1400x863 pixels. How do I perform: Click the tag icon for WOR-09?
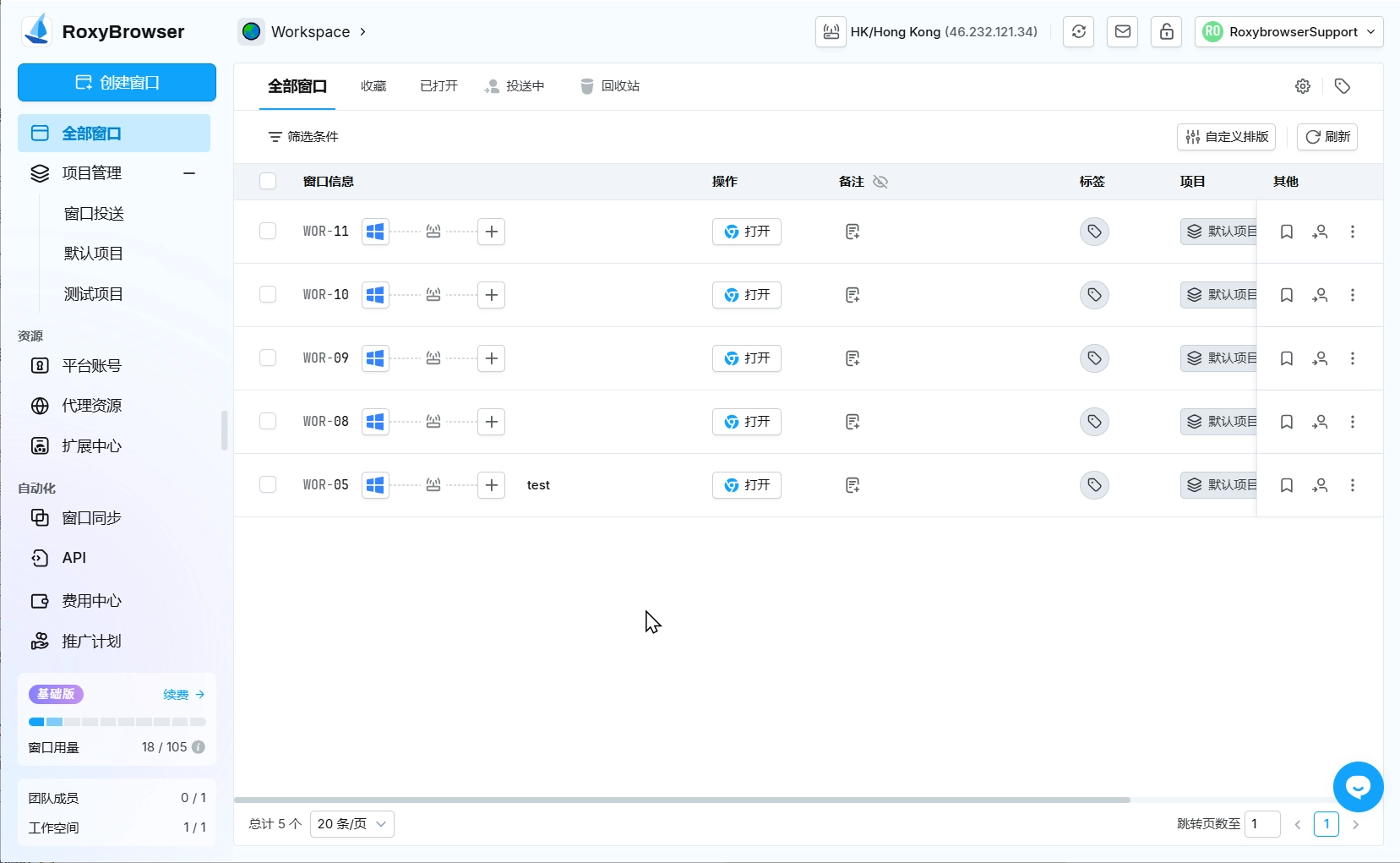[1094, 358]
